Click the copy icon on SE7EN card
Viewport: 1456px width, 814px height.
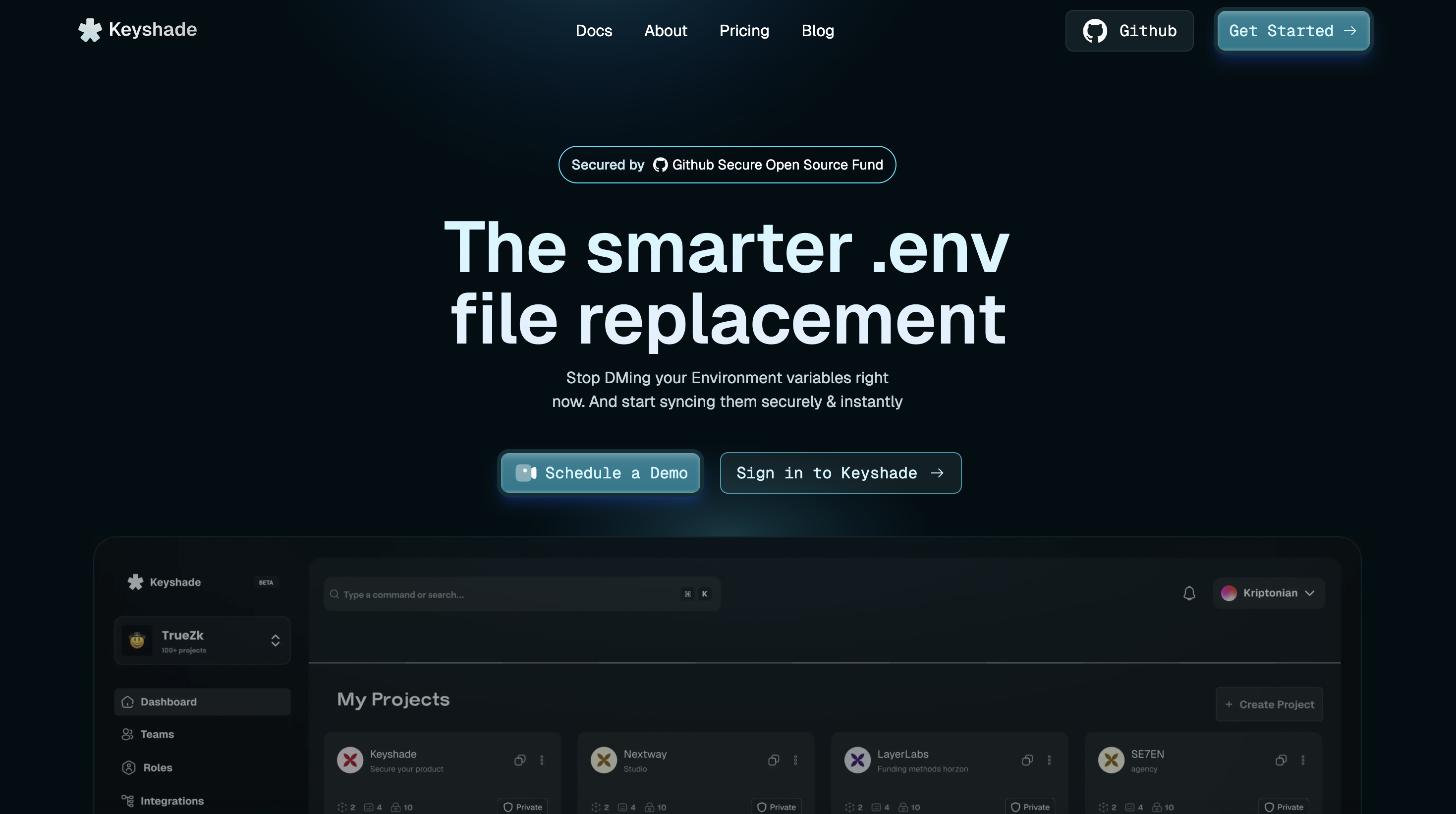click(1281, 760)
